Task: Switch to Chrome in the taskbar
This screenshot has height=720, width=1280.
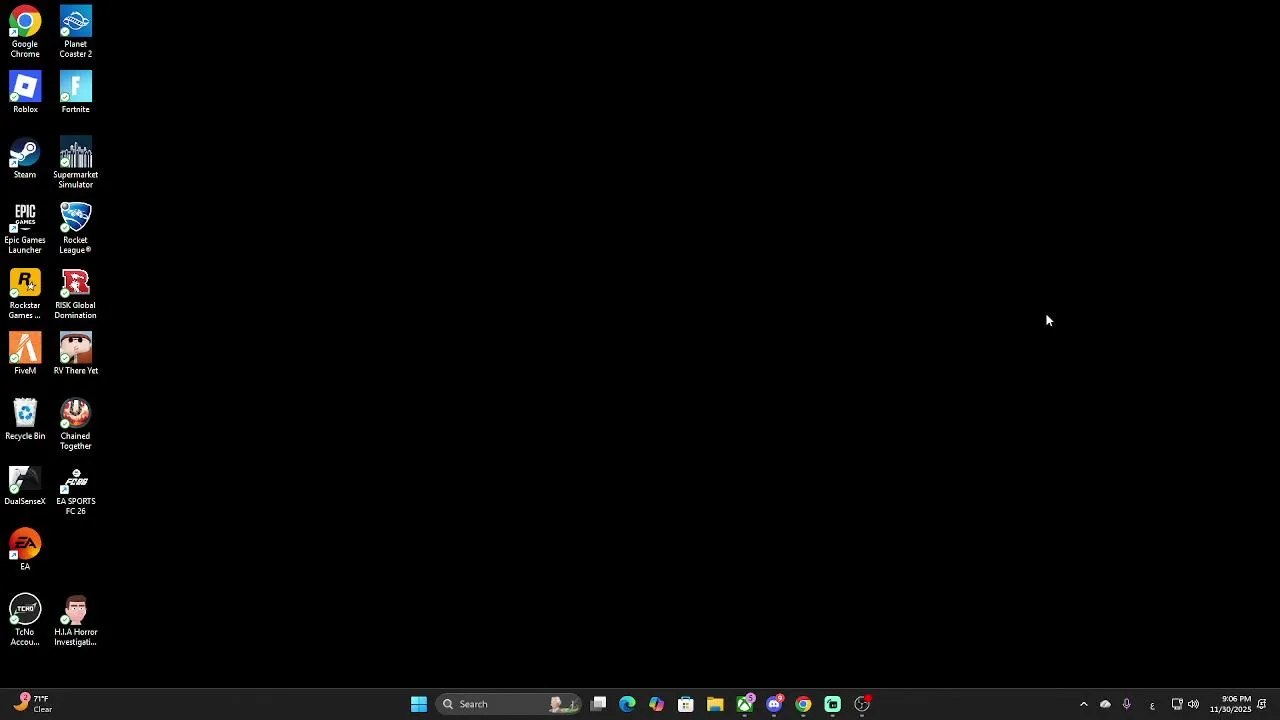Action: click(x=803, y=704)
